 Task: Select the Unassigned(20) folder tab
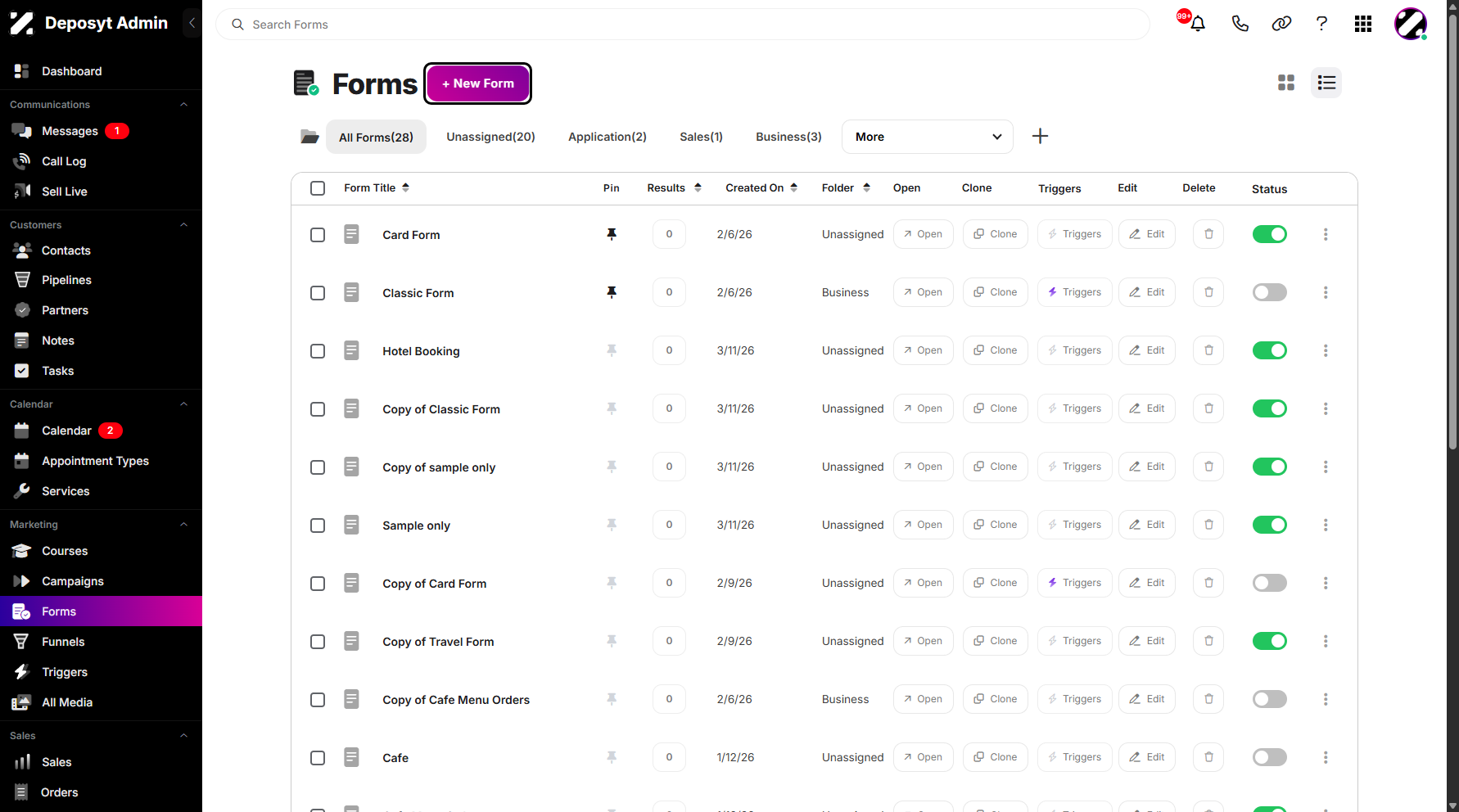pyautogui.click(x=490, y=137)
